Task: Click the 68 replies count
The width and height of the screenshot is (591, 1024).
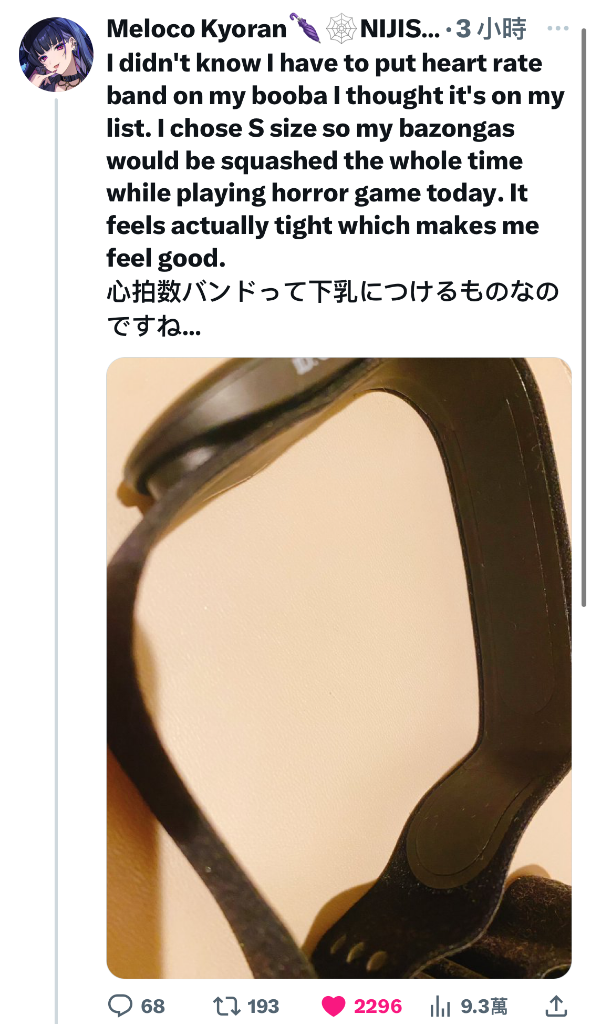Action: tap(153, 1006)
